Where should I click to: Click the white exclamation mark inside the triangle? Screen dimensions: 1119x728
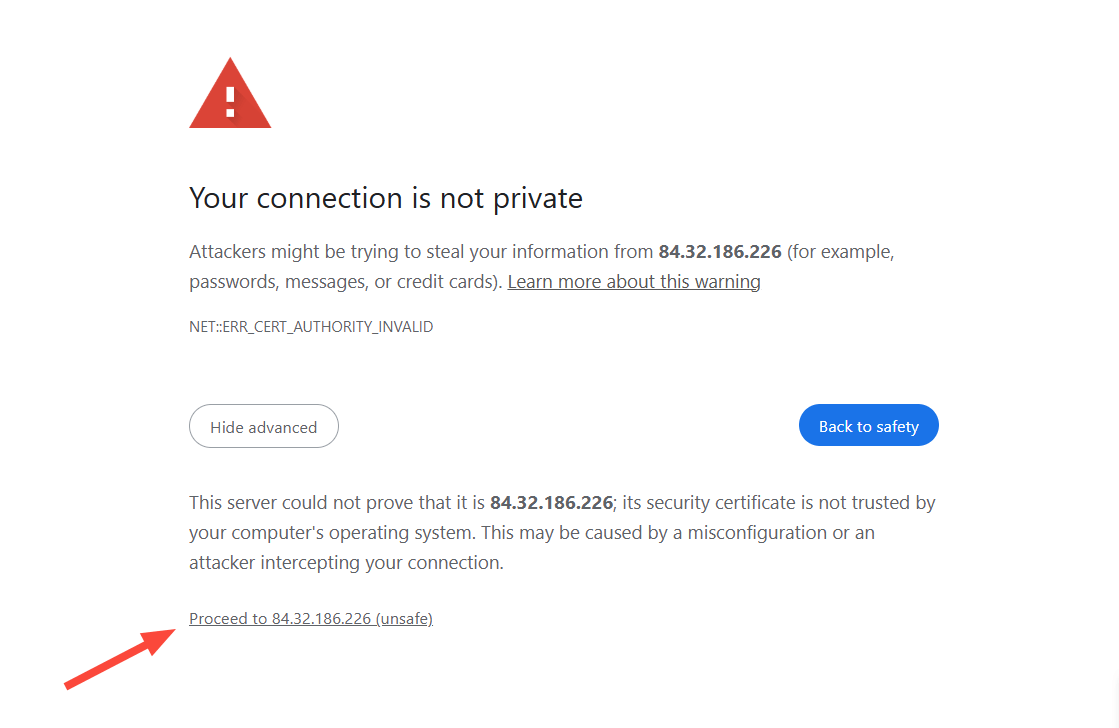pos(230,100)
